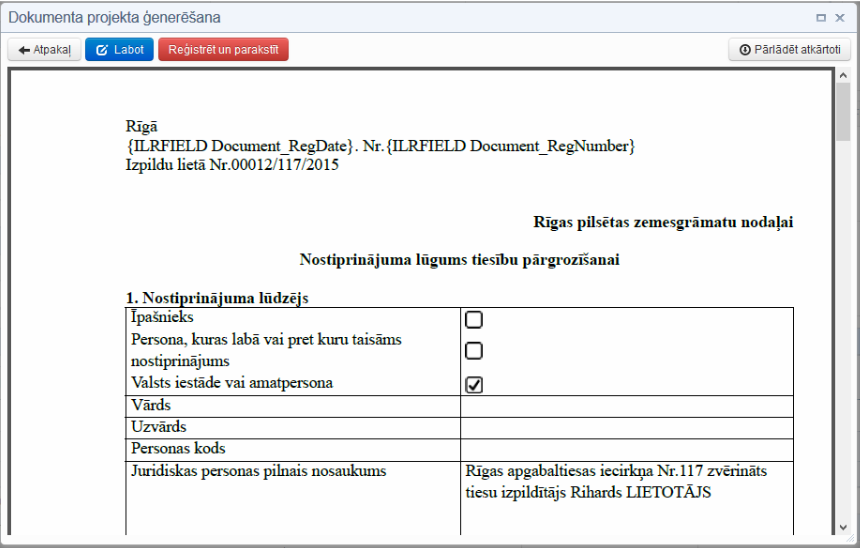
Task: Tick the 'Persona, kuras labā' checkbox
Action: pos(474,351)
